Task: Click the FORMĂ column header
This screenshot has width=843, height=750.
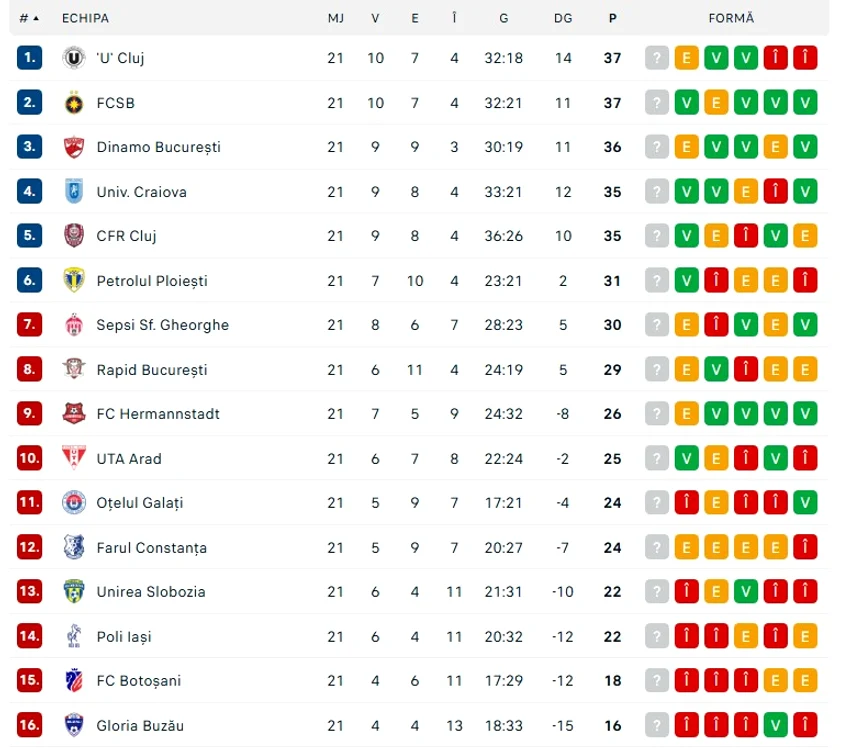Action: [x=731, y=18]
